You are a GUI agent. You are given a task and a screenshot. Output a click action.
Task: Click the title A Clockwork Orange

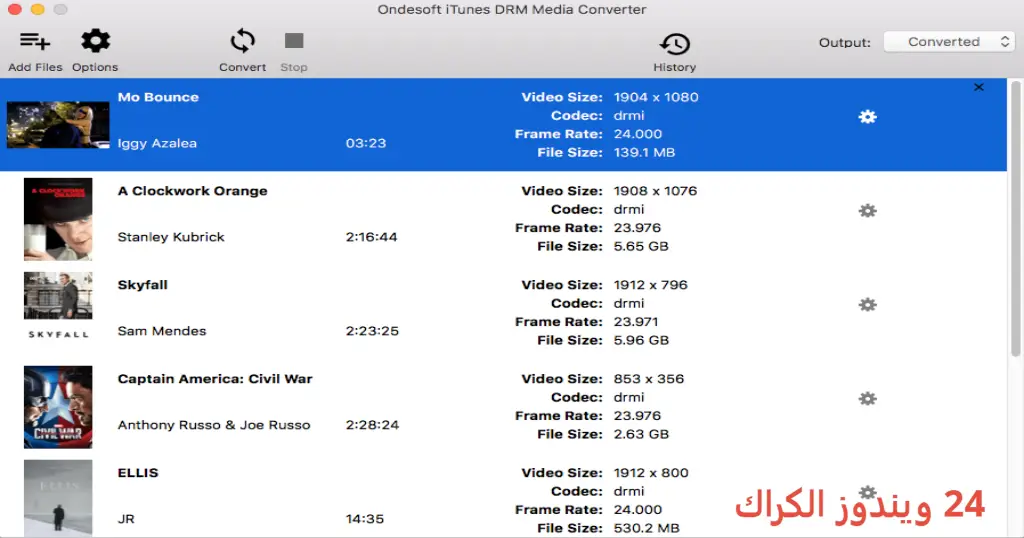(x=193, y=191)
